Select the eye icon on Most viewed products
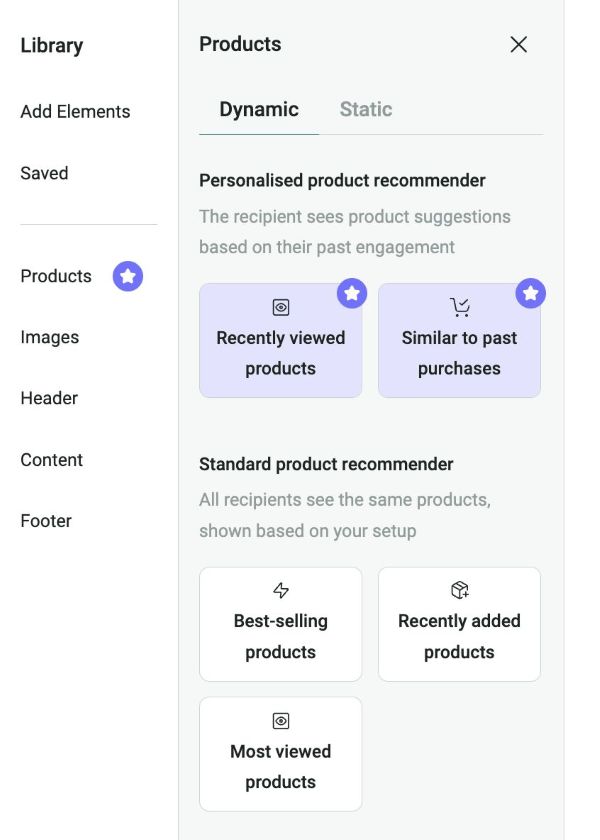Screen dimensions: 600x840 tap(281, 721)
